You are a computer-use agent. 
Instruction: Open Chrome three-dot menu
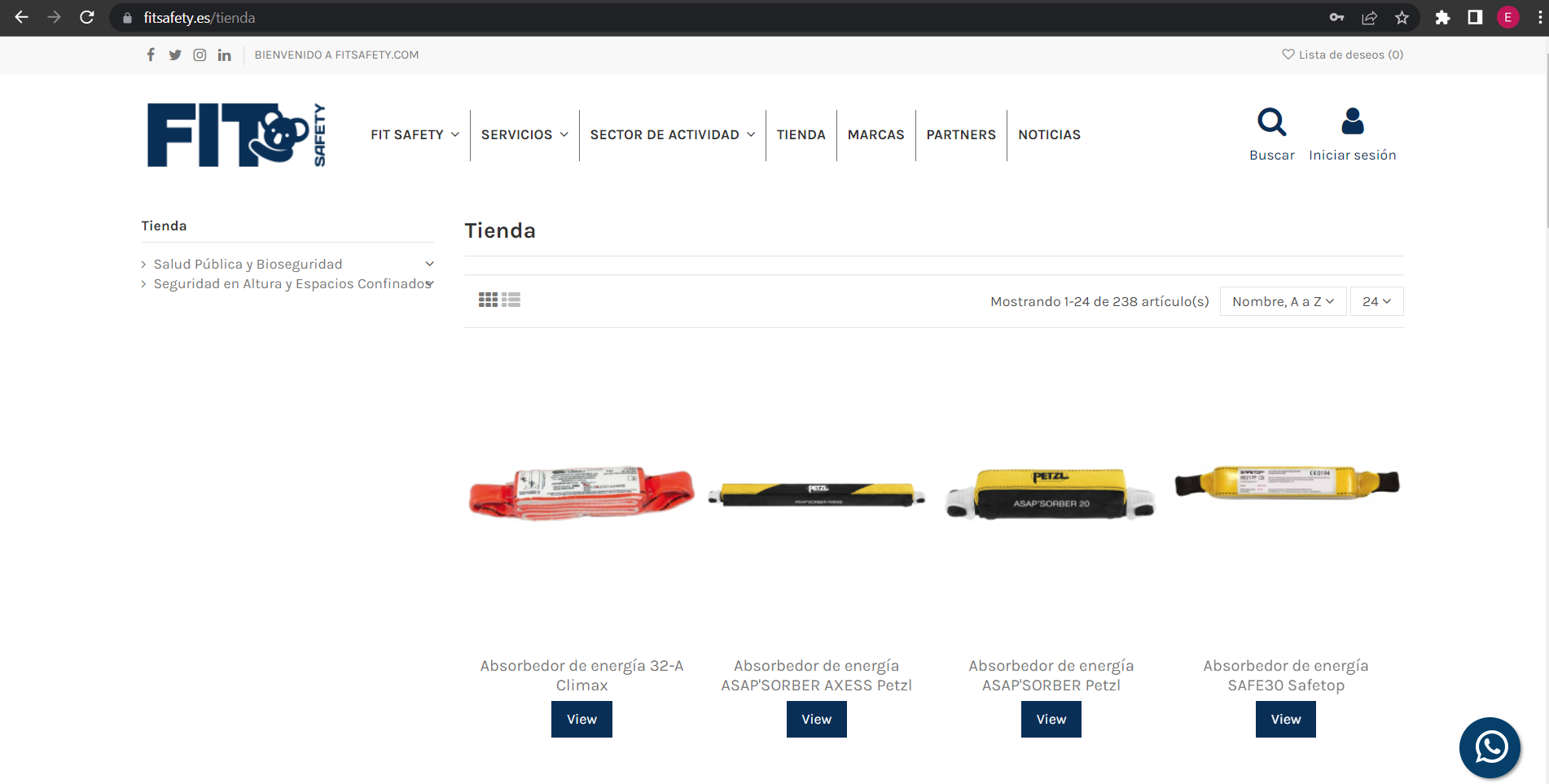point(1539,17)
